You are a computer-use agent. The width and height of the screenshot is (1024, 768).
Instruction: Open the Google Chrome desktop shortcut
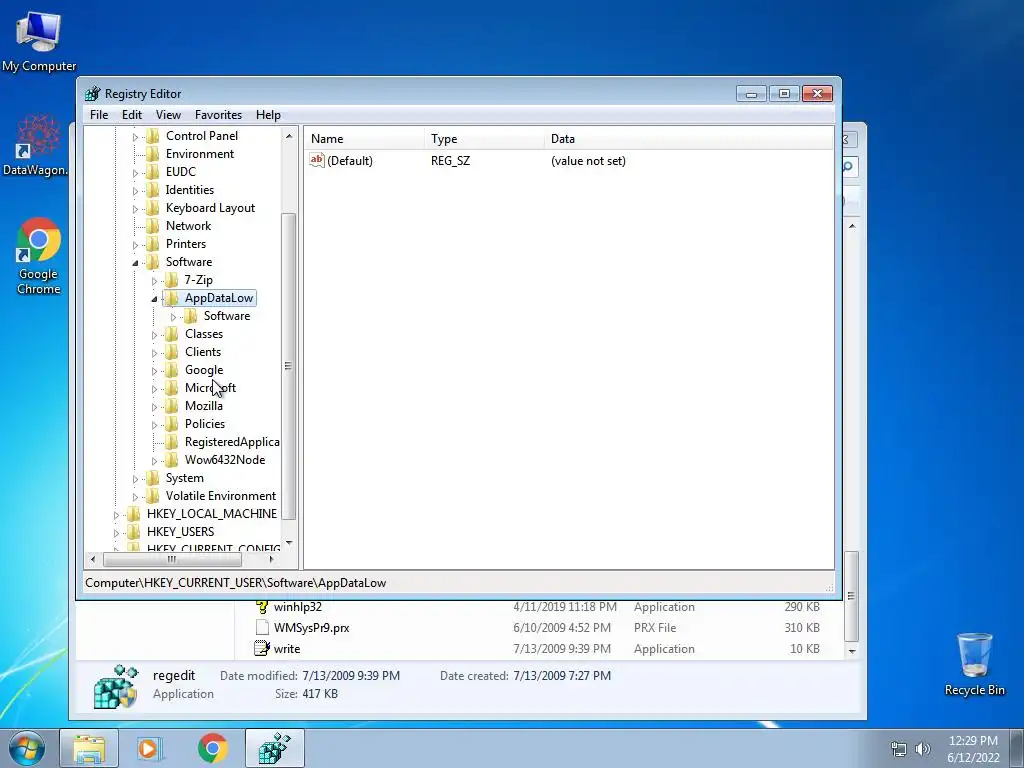39,257
